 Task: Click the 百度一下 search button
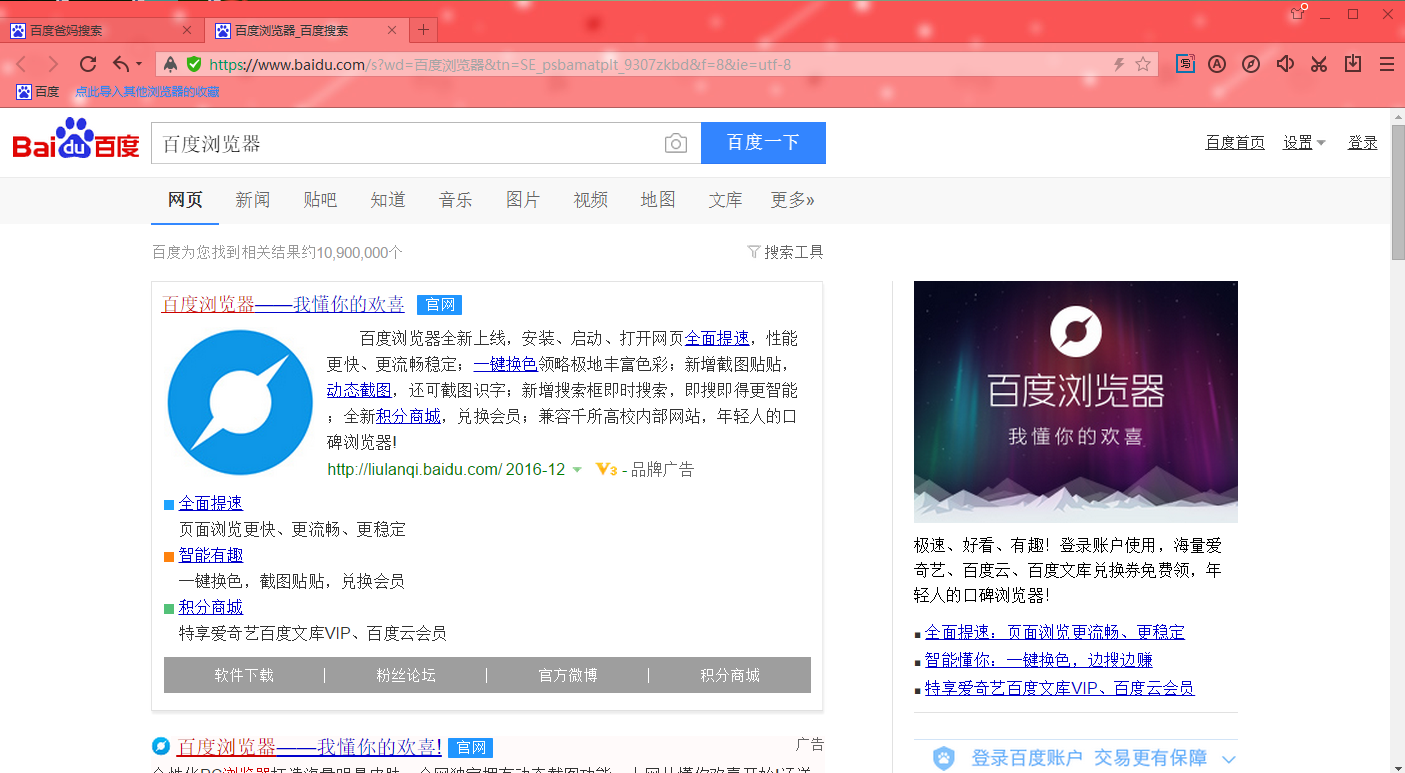(x=763, y=143)
